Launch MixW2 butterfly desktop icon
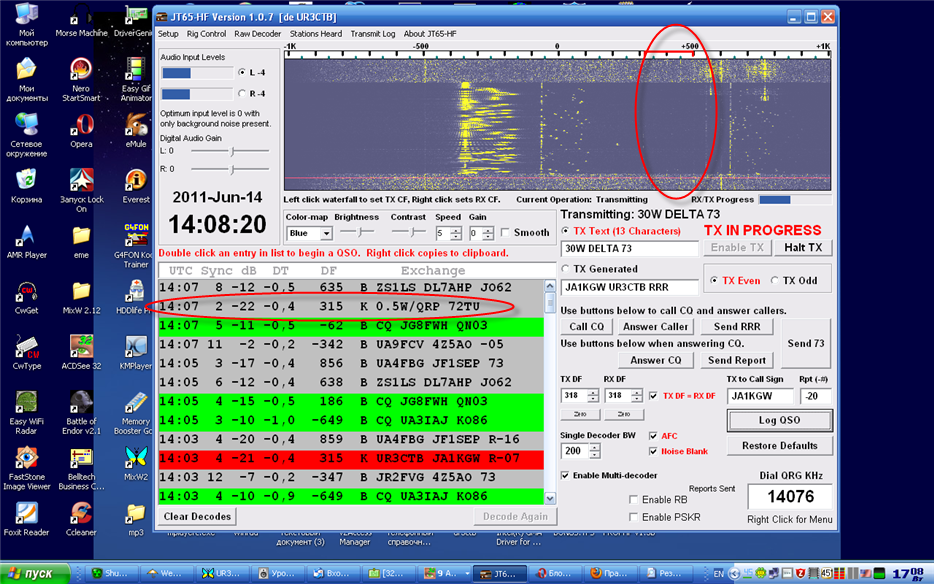This screenshot has height=584, width=934. pos(136,464)
